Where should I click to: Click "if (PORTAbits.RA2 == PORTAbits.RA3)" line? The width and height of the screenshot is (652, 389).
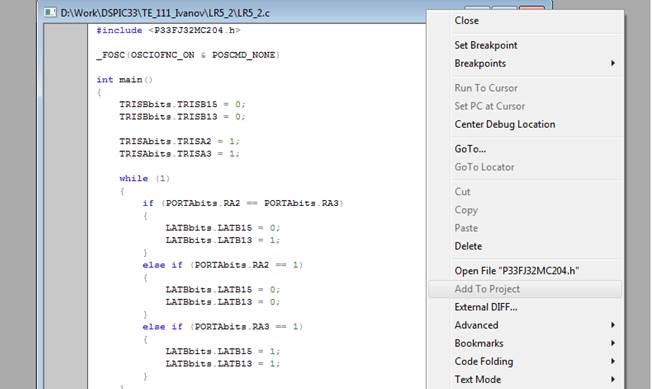[x=243, y=203]
